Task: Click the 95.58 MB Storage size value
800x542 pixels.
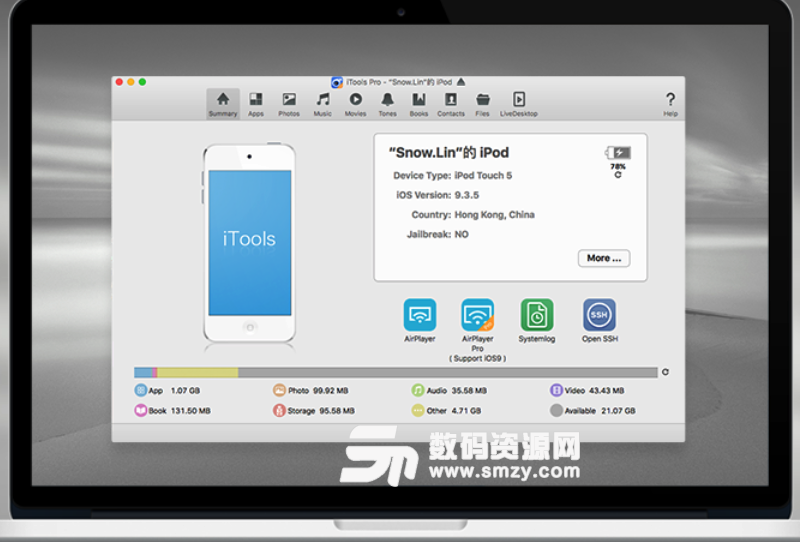Action: pos(337,410)
